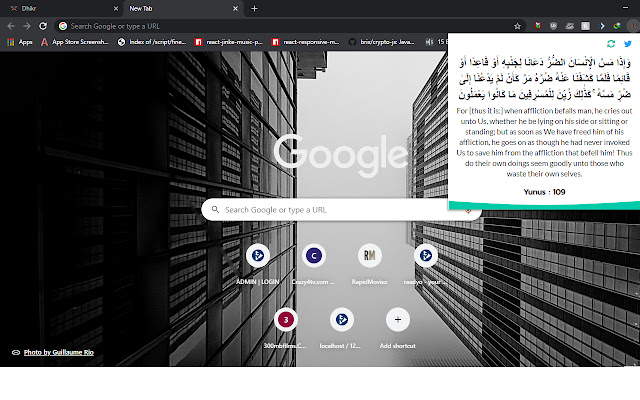640x400 pixels.
Task: Switch to the Dhikr tab
Action: pyautogui.click(x=61, y=9)
